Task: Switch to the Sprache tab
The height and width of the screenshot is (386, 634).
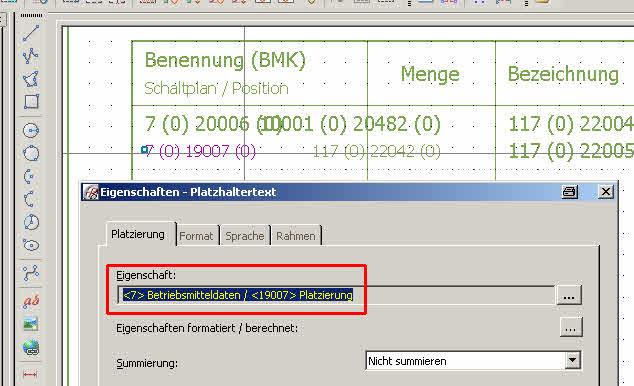Action: coord(245,236)
